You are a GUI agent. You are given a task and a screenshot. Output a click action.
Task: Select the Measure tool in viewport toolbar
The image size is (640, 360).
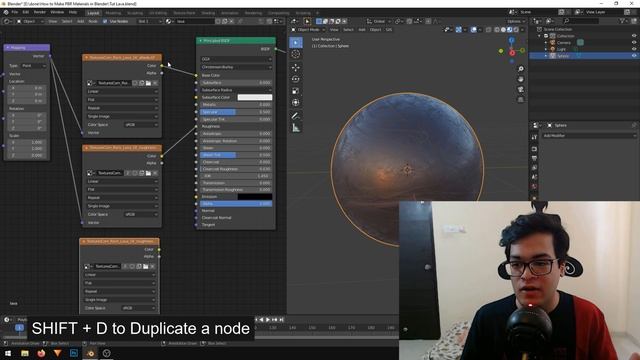click(296, 128)
